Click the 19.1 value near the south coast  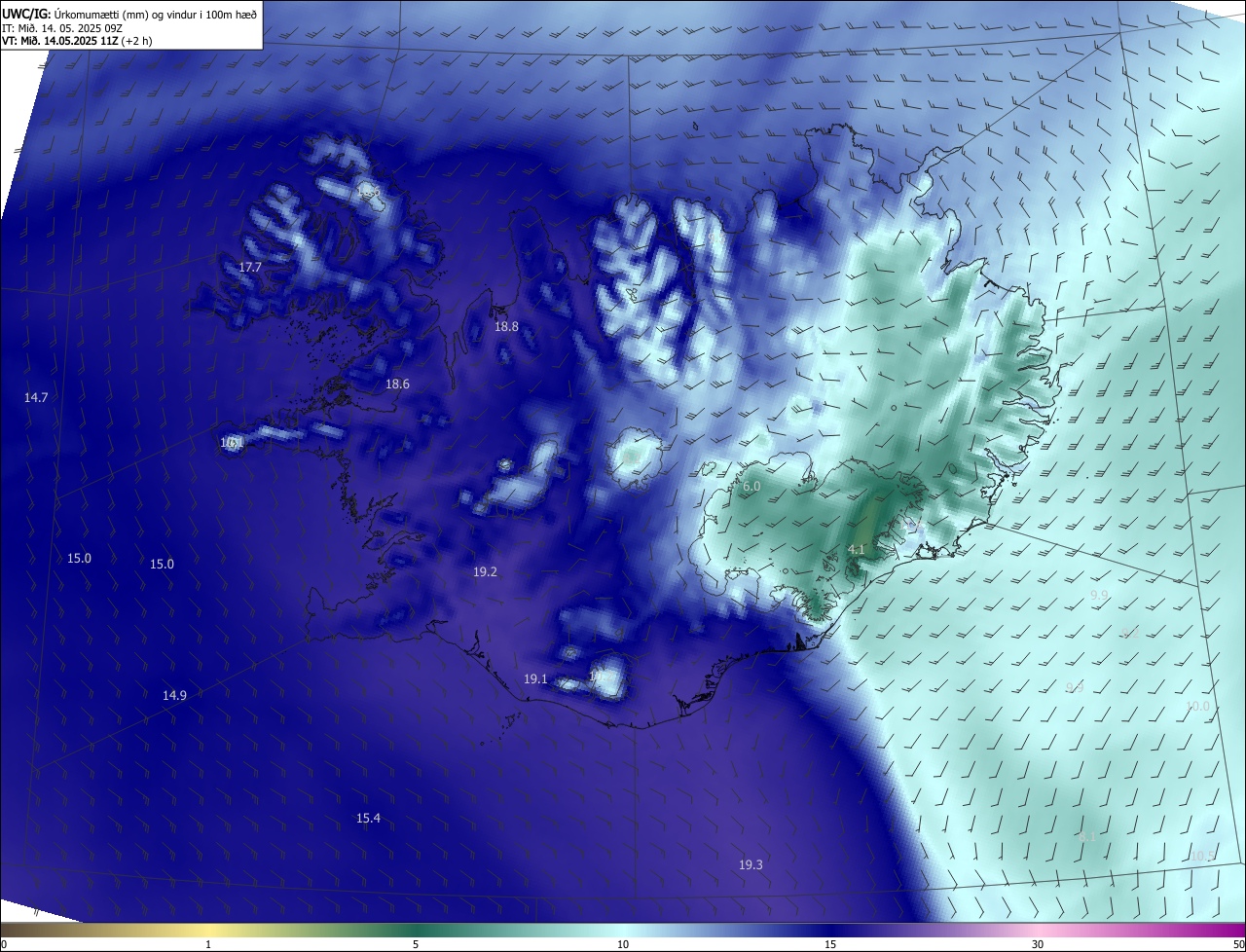pyautogui.click(x=535, y=679)
